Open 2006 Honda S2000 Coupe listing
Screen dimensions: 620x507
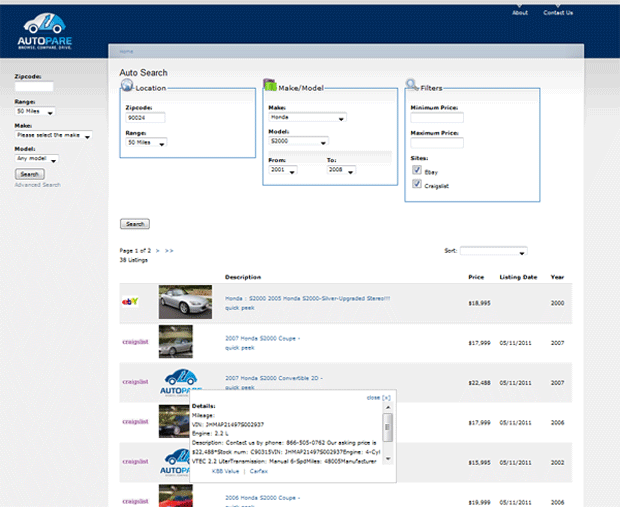tap(262, 498)
